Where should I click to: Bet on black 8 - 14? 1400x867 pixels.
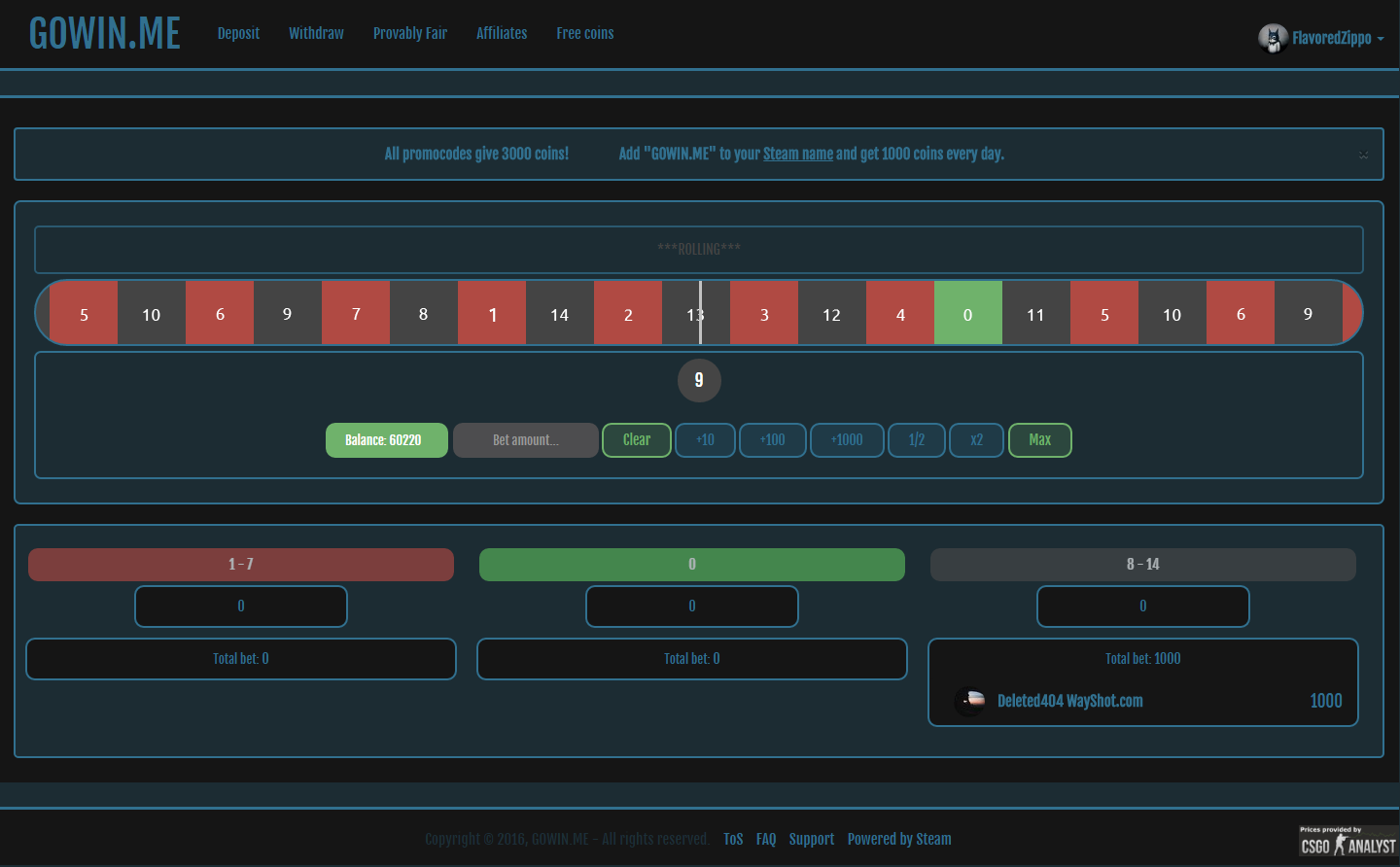pyautogui.click(x=1143, y=565)
